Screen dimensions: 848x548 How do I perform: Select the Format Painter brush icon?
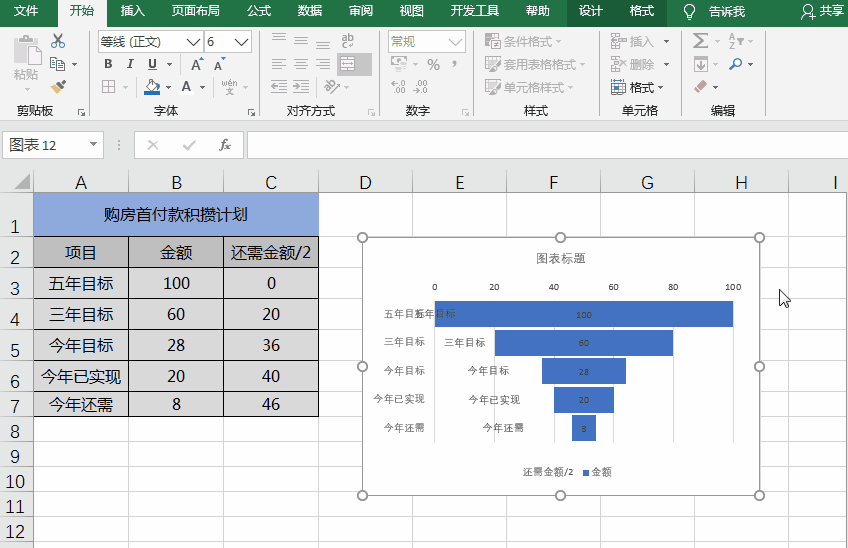(58, 87)
